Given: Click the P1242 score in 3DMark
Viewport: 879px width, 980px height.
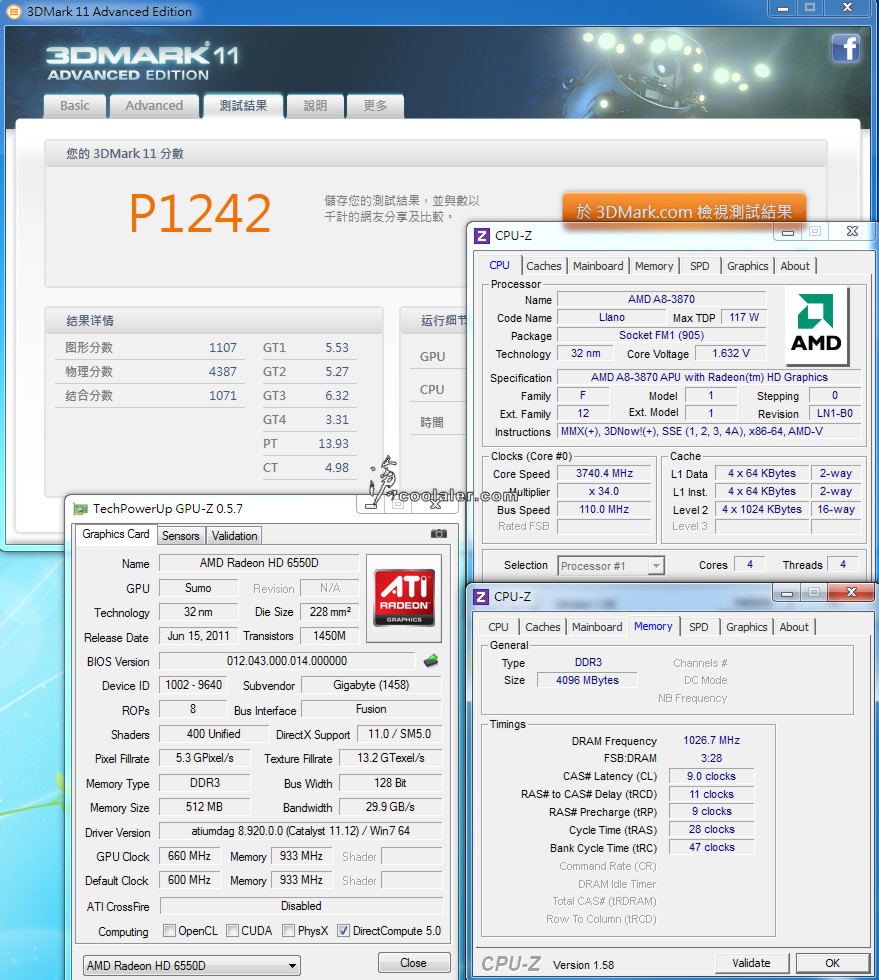Looking at the screenshot, I should coord(199,213).
